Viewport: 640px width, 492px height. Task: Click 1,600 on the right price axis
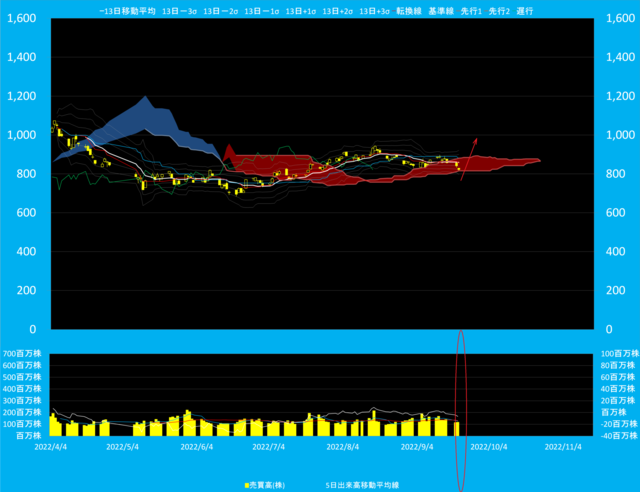[620, 18]
